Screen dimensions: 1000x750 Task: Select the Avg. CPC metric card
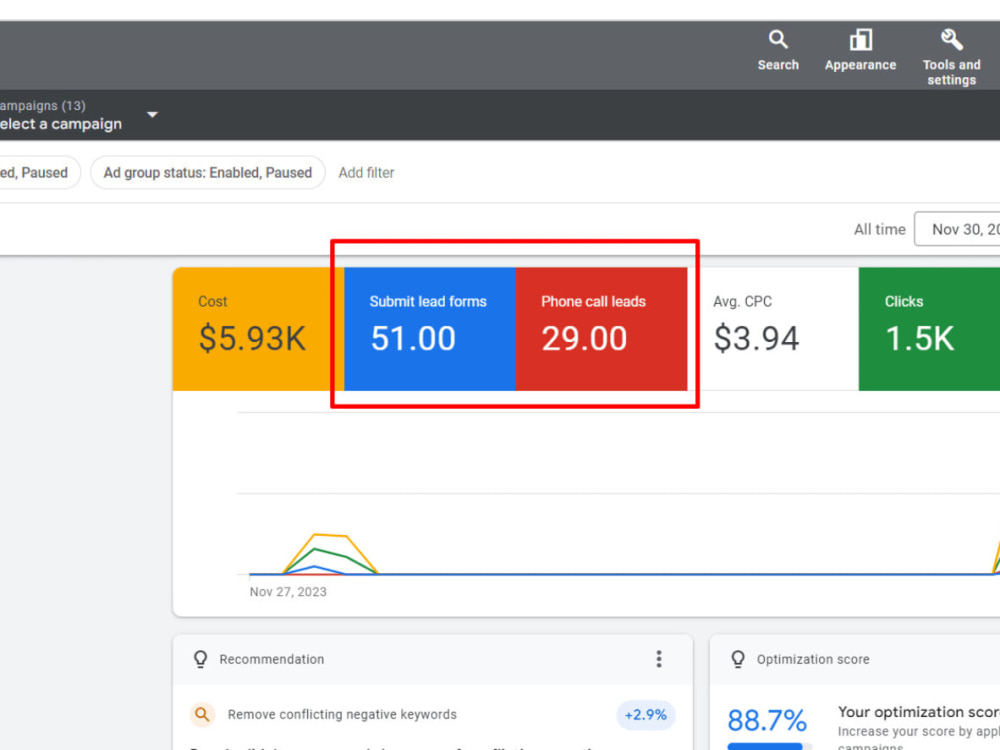[773, 329]
